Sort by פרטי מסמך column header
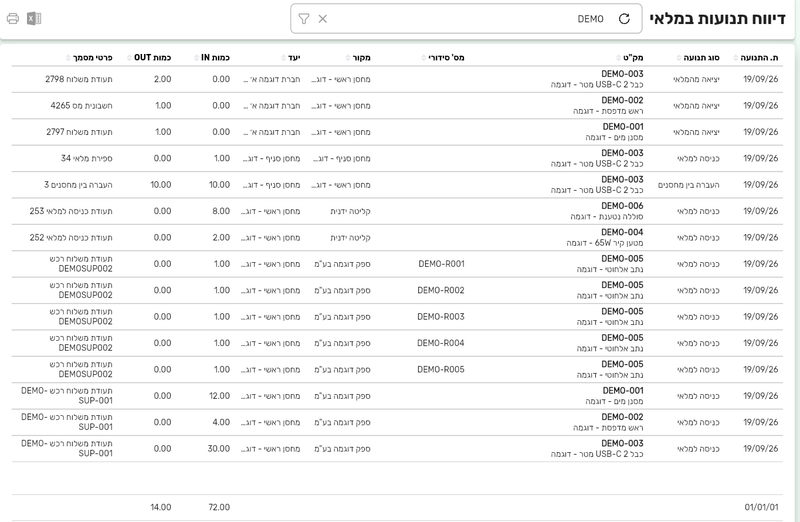 (89, 58)
